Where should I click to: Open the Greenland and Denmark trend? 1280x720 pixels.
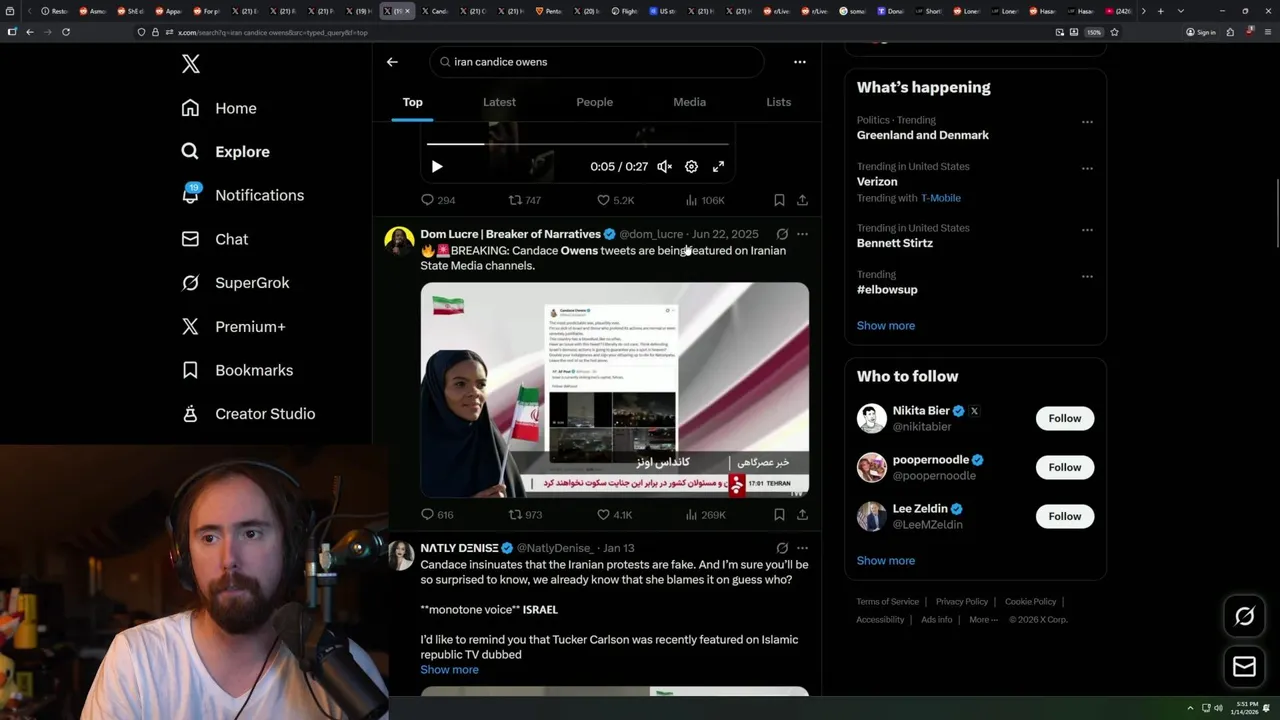[922, 135]
